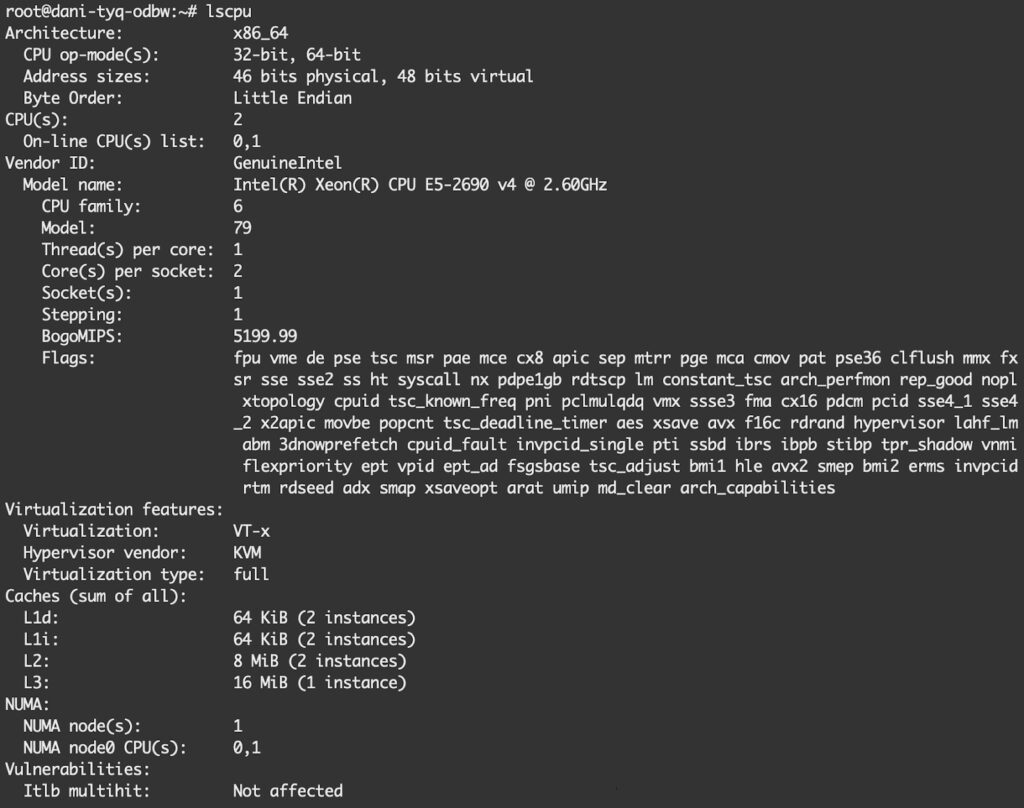Screen dimensions: 1024x808
Task: Click the Flags label
Action: click(x=68, y=358)
